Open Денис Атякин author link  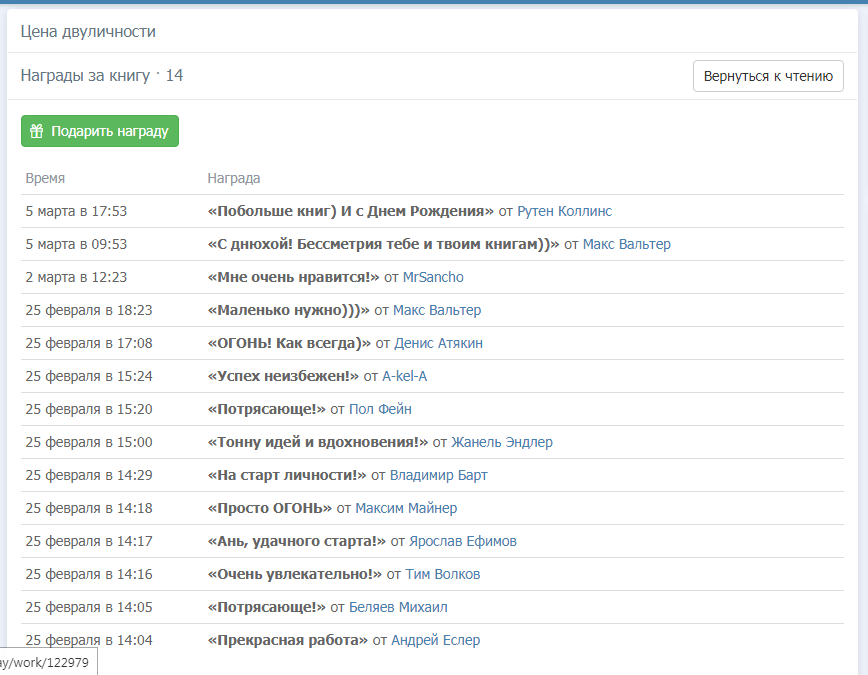click(x=438, y=343)
